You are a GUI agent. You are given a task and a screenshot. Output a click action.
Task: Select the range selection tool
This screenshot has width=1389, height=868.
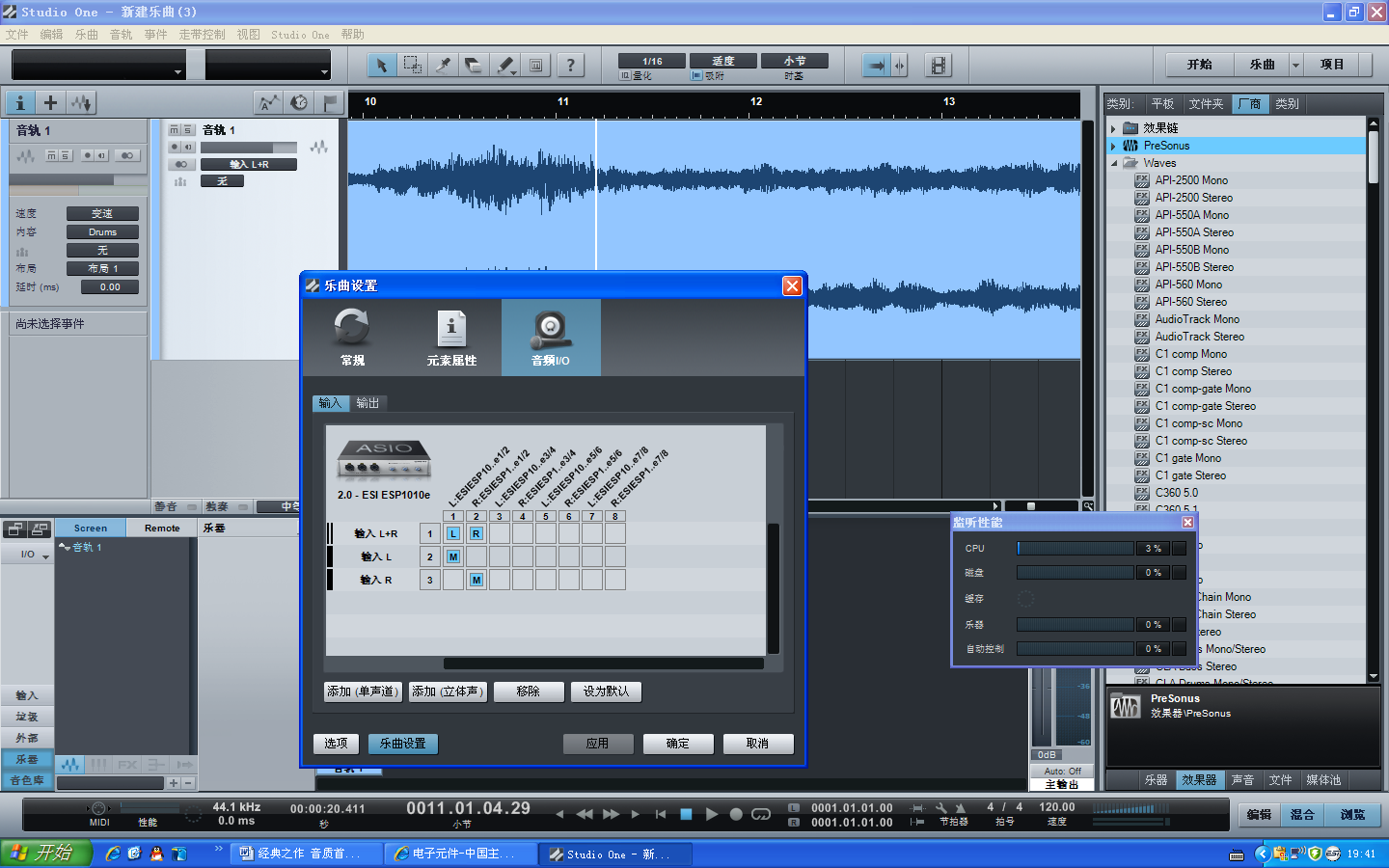point(412,65)
